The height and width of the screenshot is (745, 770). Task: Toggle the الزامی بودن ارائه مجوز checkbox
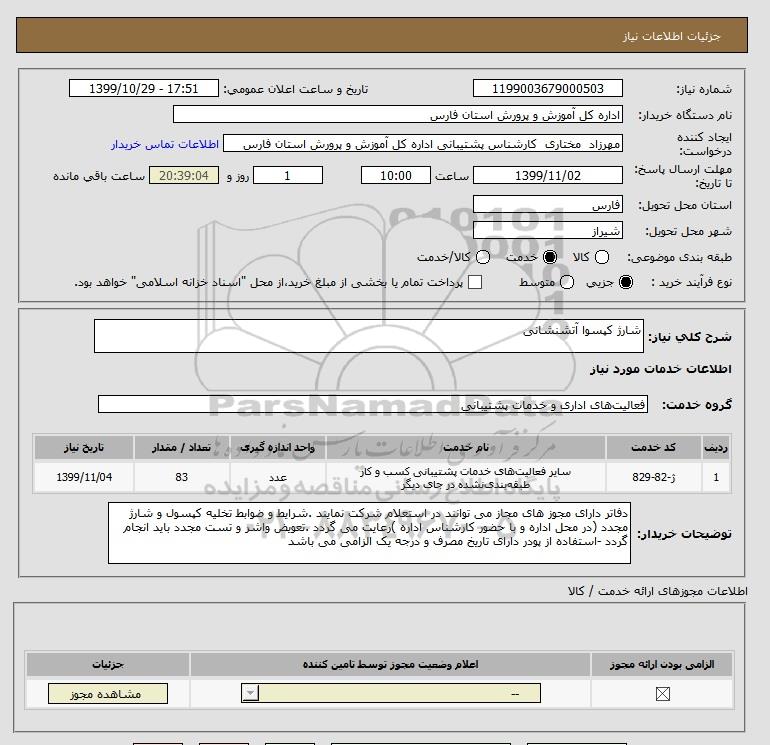click(x=662, y=694)
